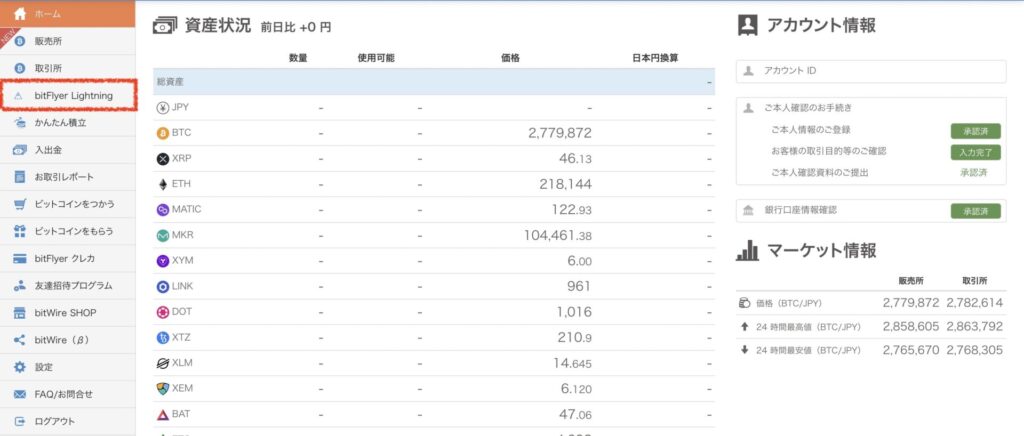Click the home icon in sidebar
The image size is (1024, 436).
tap(20, 13)
